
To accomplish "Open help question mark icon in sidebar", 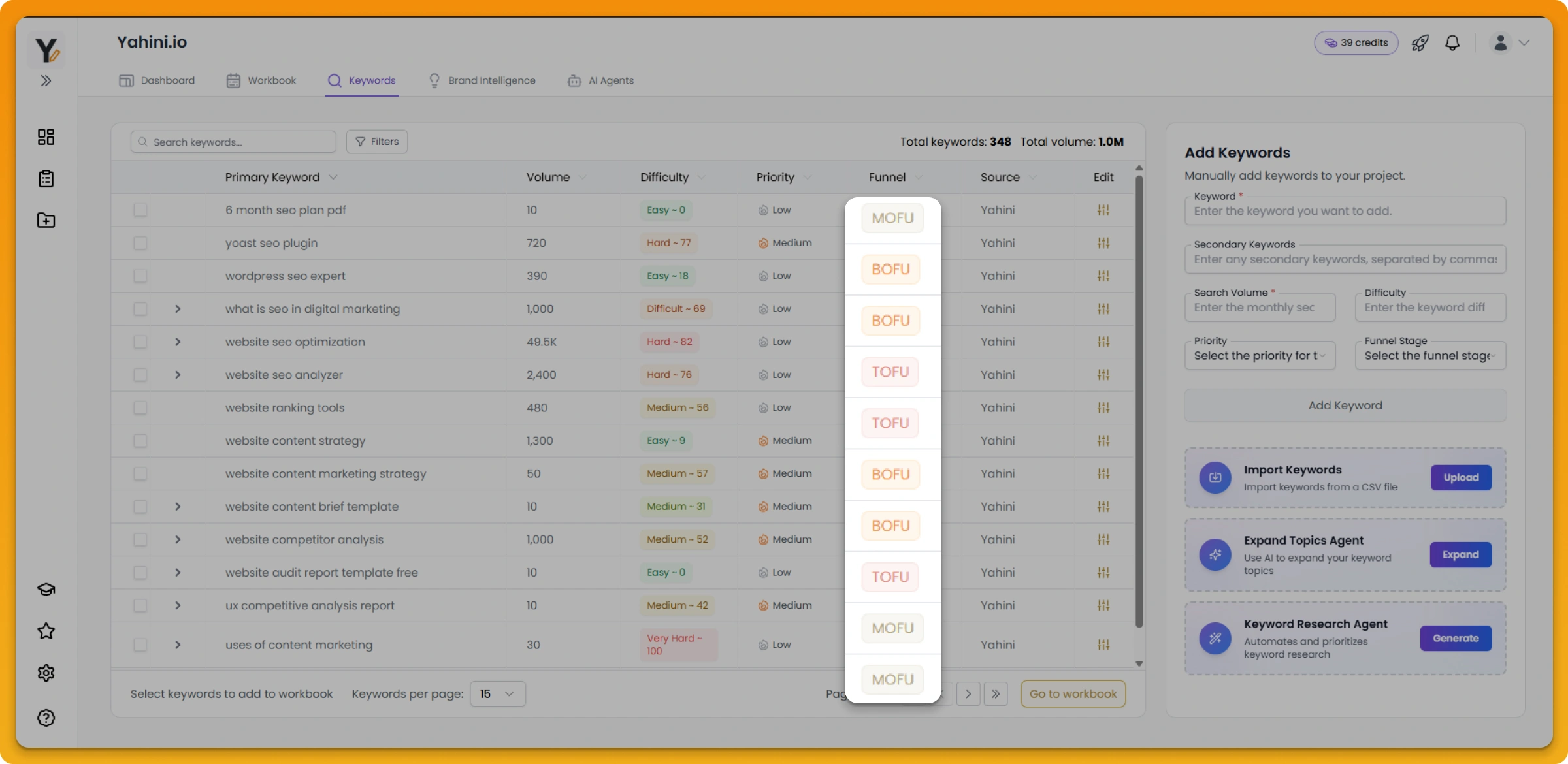I will [x=46, y=718].
